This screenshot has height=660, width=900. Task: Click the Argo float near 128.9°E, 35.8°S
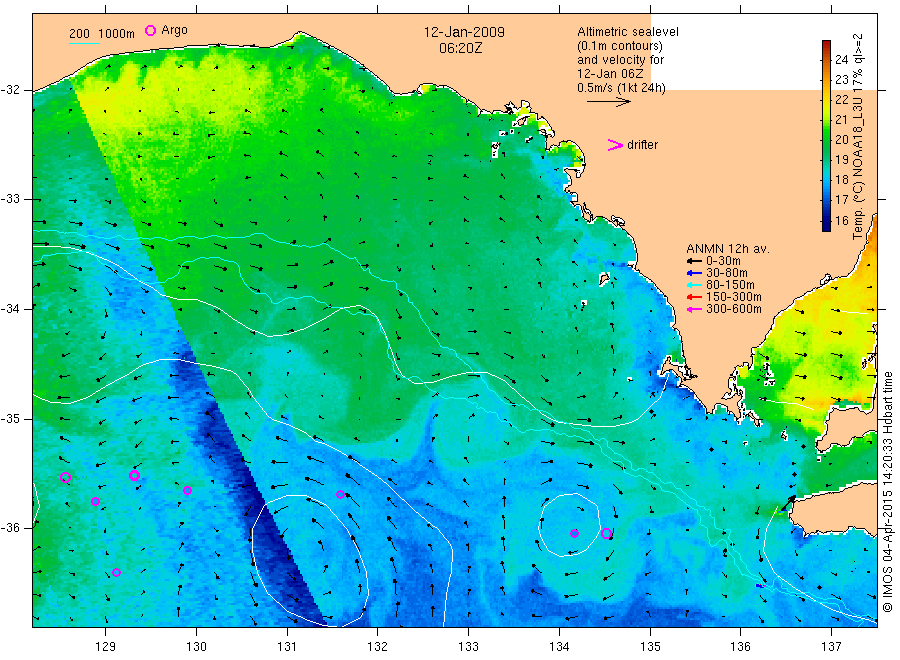95,502
